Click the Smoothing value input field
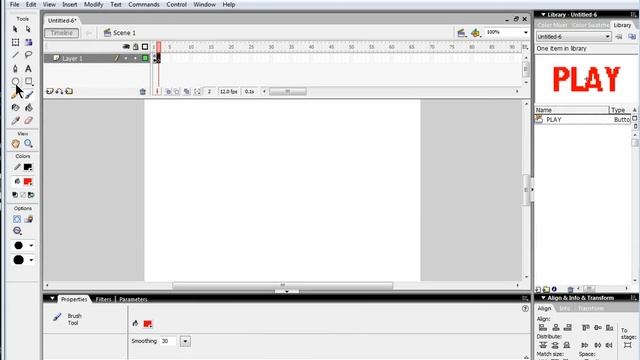Screen dimensions: 640x360 pos(169,341)
